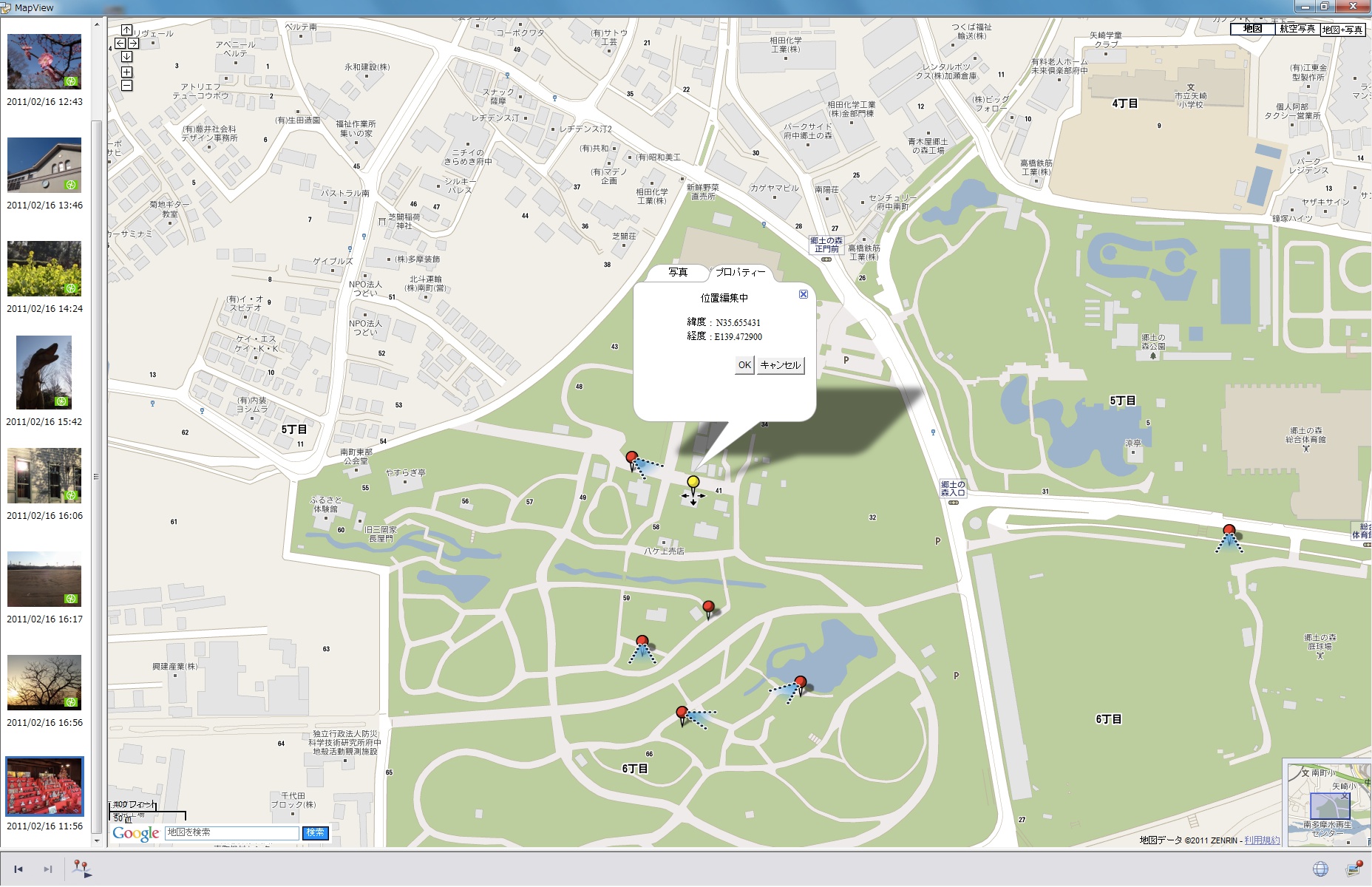This screenshot has height=887, width=1372.
Task: Skip to the last photo
Action: tap(48, 869)
